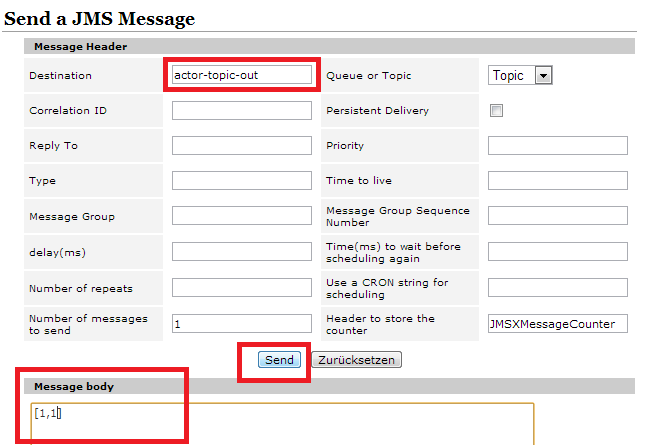This screenshot has width=646, height=445.
Task: Click inside the Message body text area
Action: [280, 423]
